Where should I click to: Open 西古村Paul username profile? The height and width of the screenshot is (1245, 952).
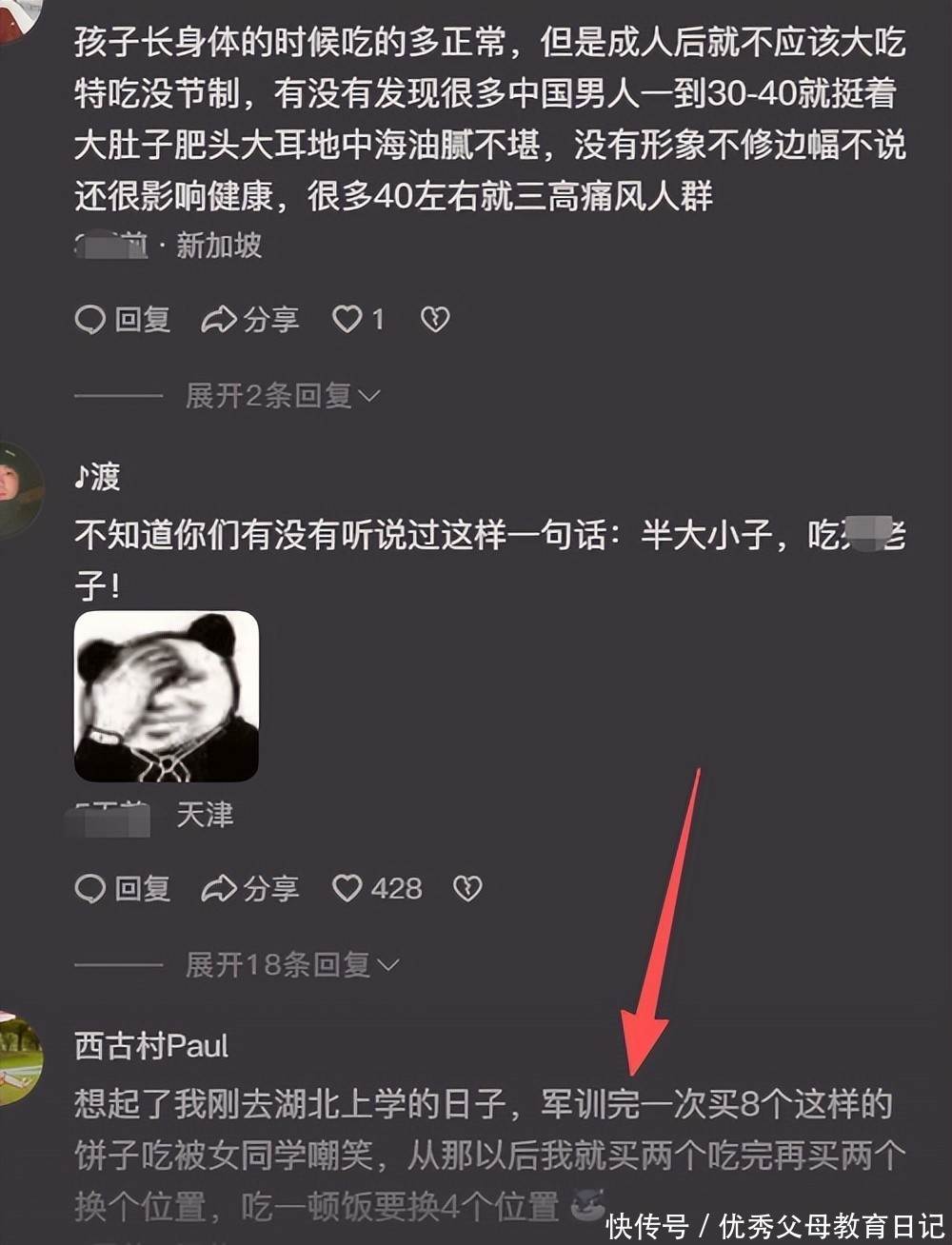[151, 1046]
